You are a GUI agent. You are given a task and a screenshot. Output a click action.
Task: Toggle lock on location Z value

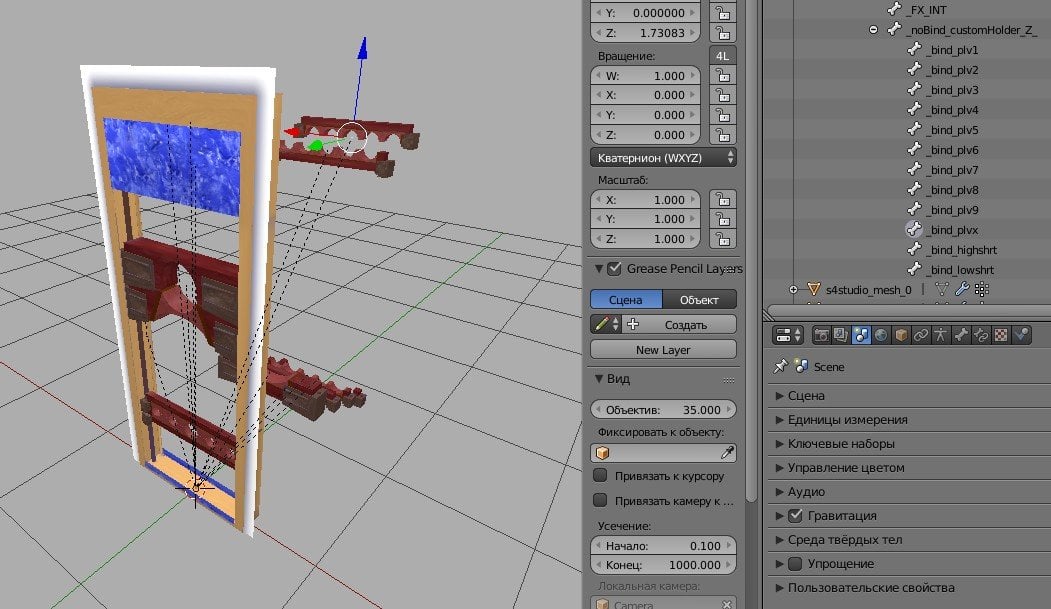pyautogui.click(x=723, y=32)
